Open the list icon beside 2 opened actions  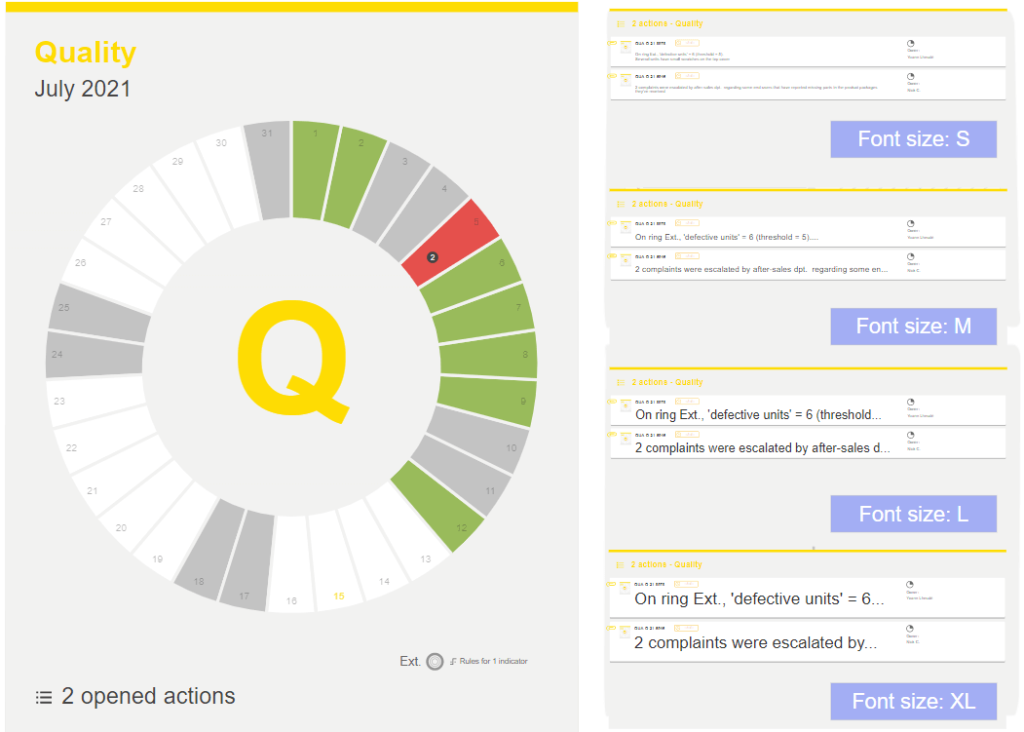[x=44, y=697]
